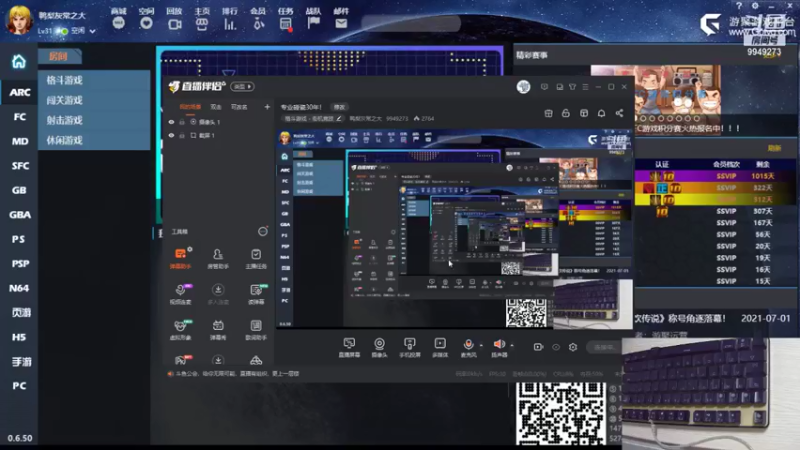The image size is (800, 450).
Task: Open the 排行 ranking chart icon
Action: [x=230, y=23]
